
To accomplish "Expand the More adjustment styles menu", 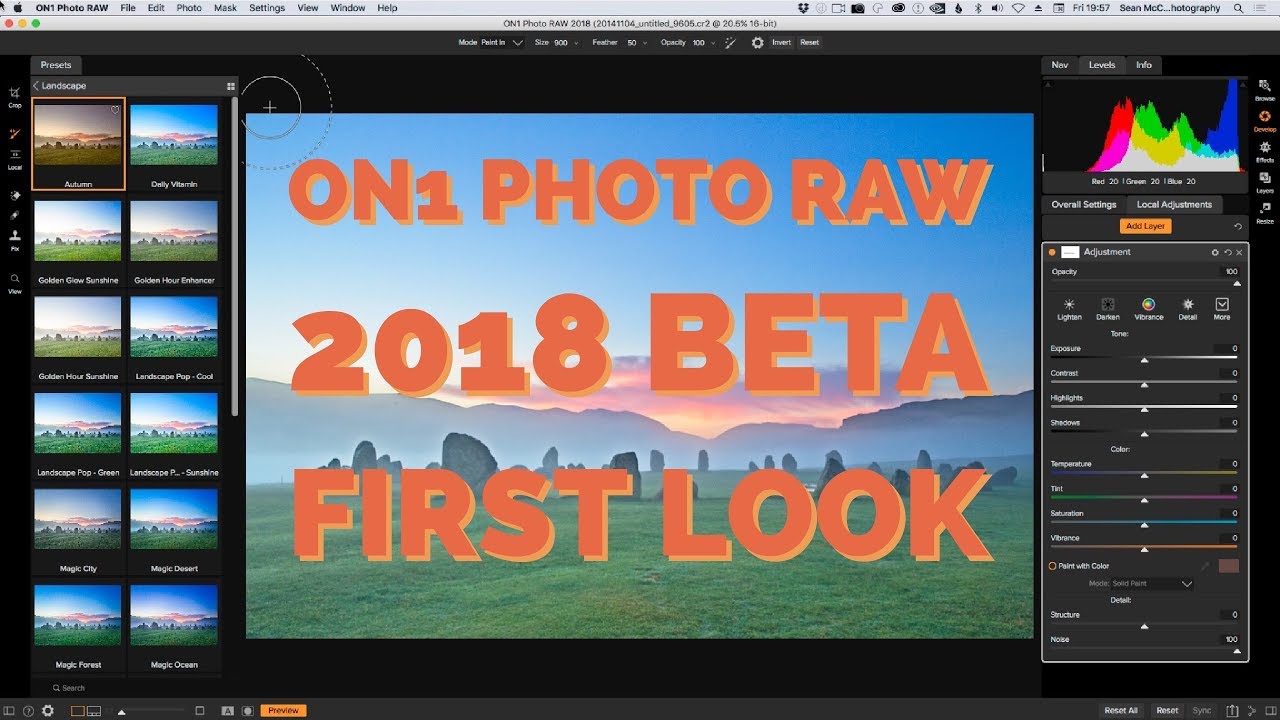I will point(1222,308).
